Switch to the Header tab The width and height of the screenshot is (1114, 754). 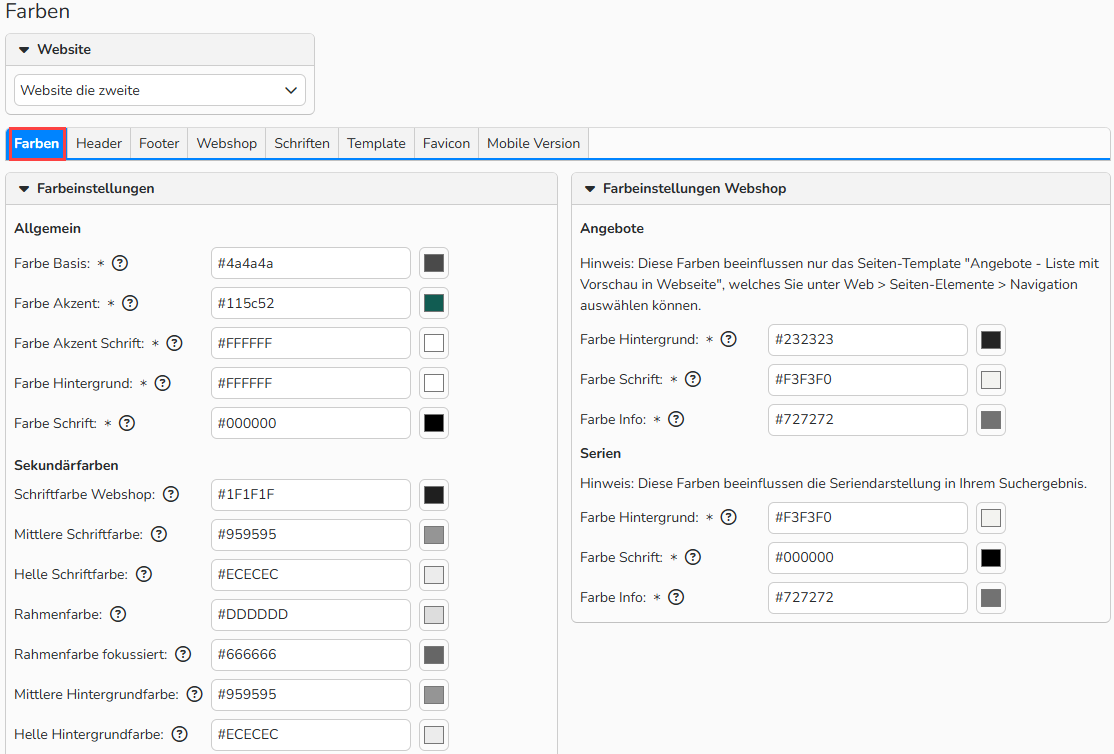pos(99,144)
